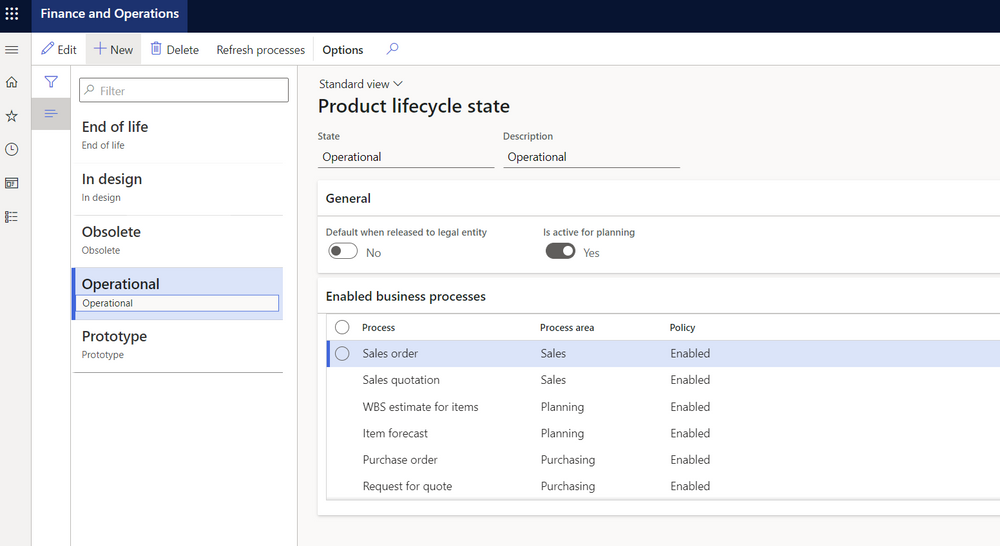1000x546 pixels.
Task: Click Refresh processes in action bar
Action: [260, 50]
